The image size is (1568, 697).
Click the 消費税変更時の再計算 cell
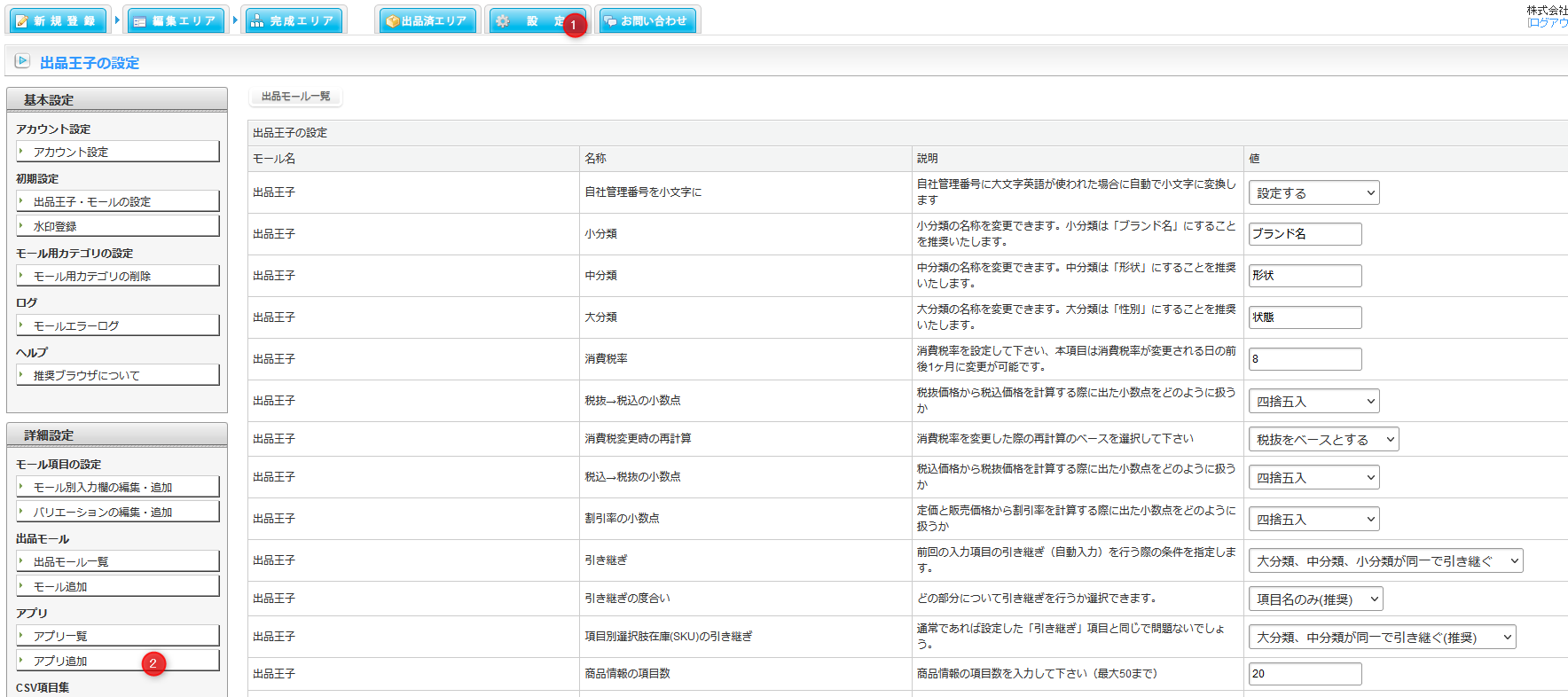(x=746, y=439)
